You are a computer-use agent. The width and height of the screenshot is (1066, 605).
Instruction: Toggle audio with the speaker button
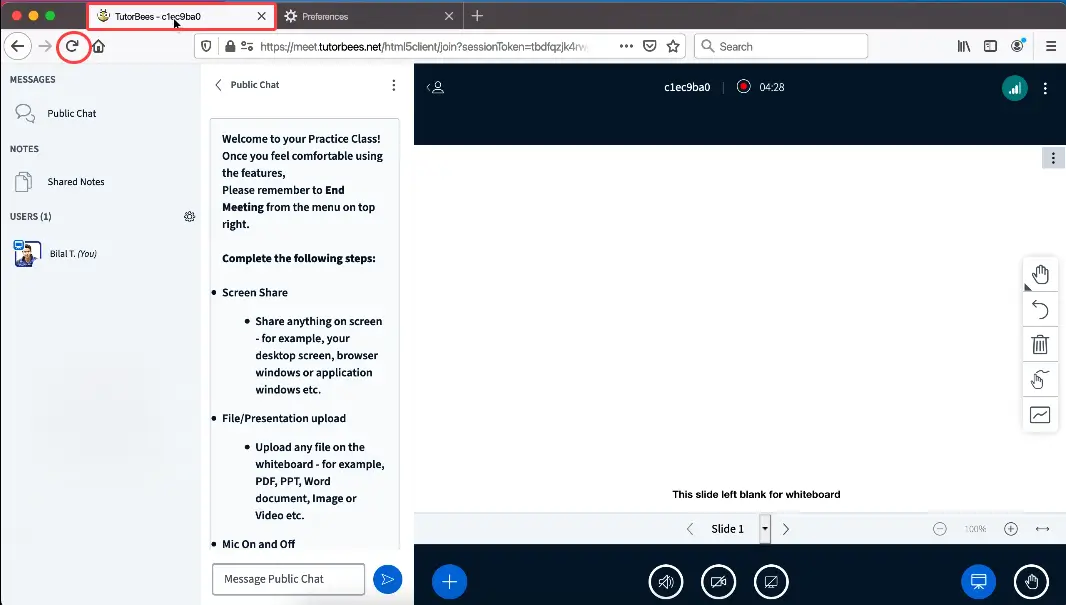click(666, 581)
